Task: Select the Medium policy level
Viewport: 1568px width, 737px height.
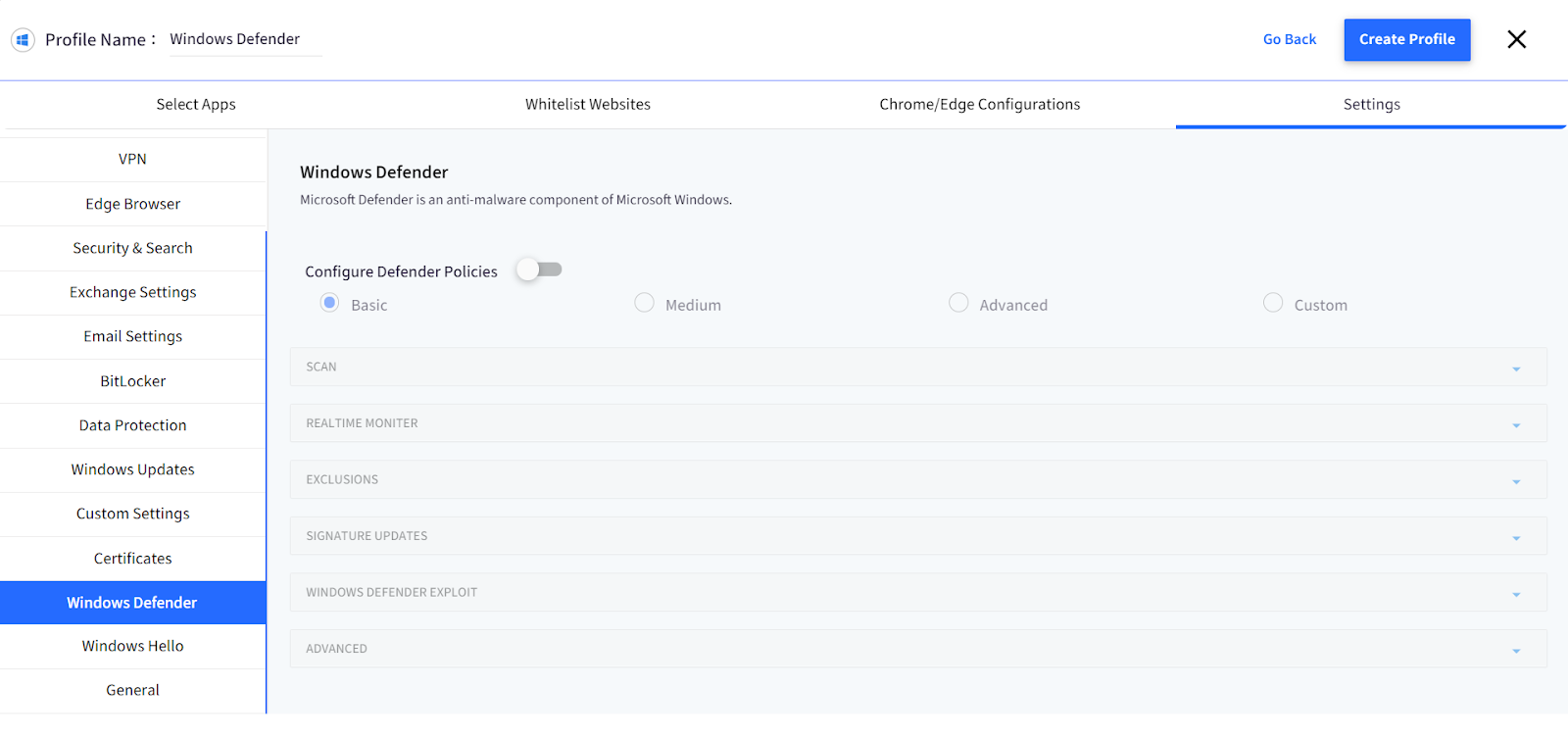Action: pyautogui.click(x=644, y=303)
